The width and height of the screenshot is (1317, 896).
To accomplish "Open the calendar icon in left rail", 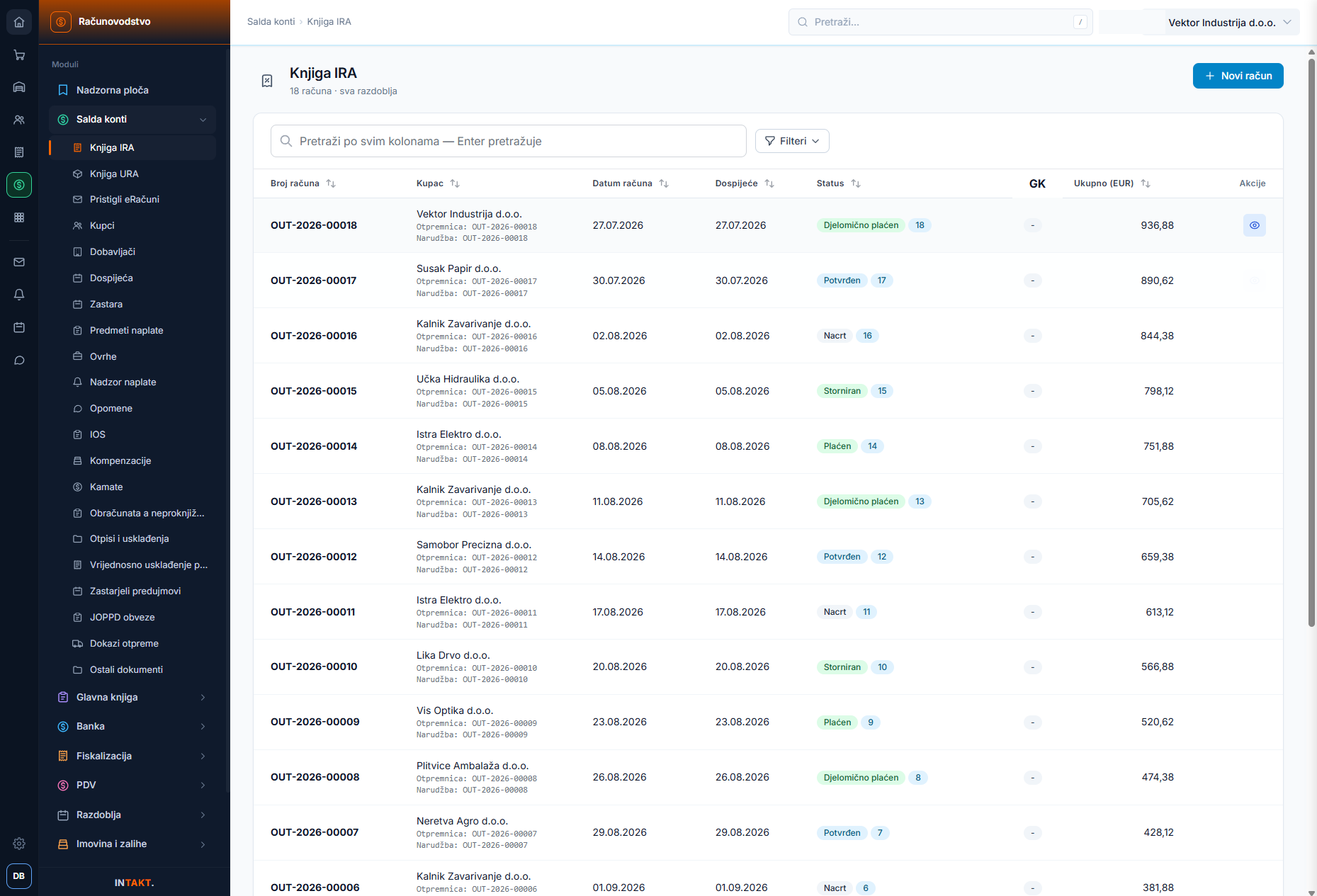I will pyautogui.click(x=19, y=327).
